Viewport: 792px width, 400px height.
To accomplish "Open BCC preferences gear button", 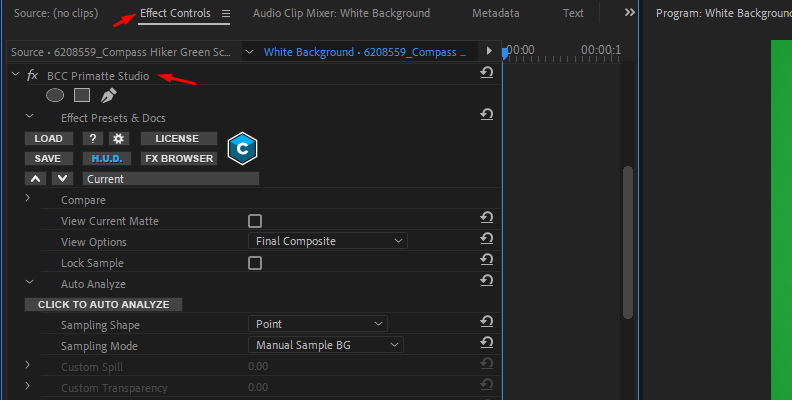I will coord(119,138).
